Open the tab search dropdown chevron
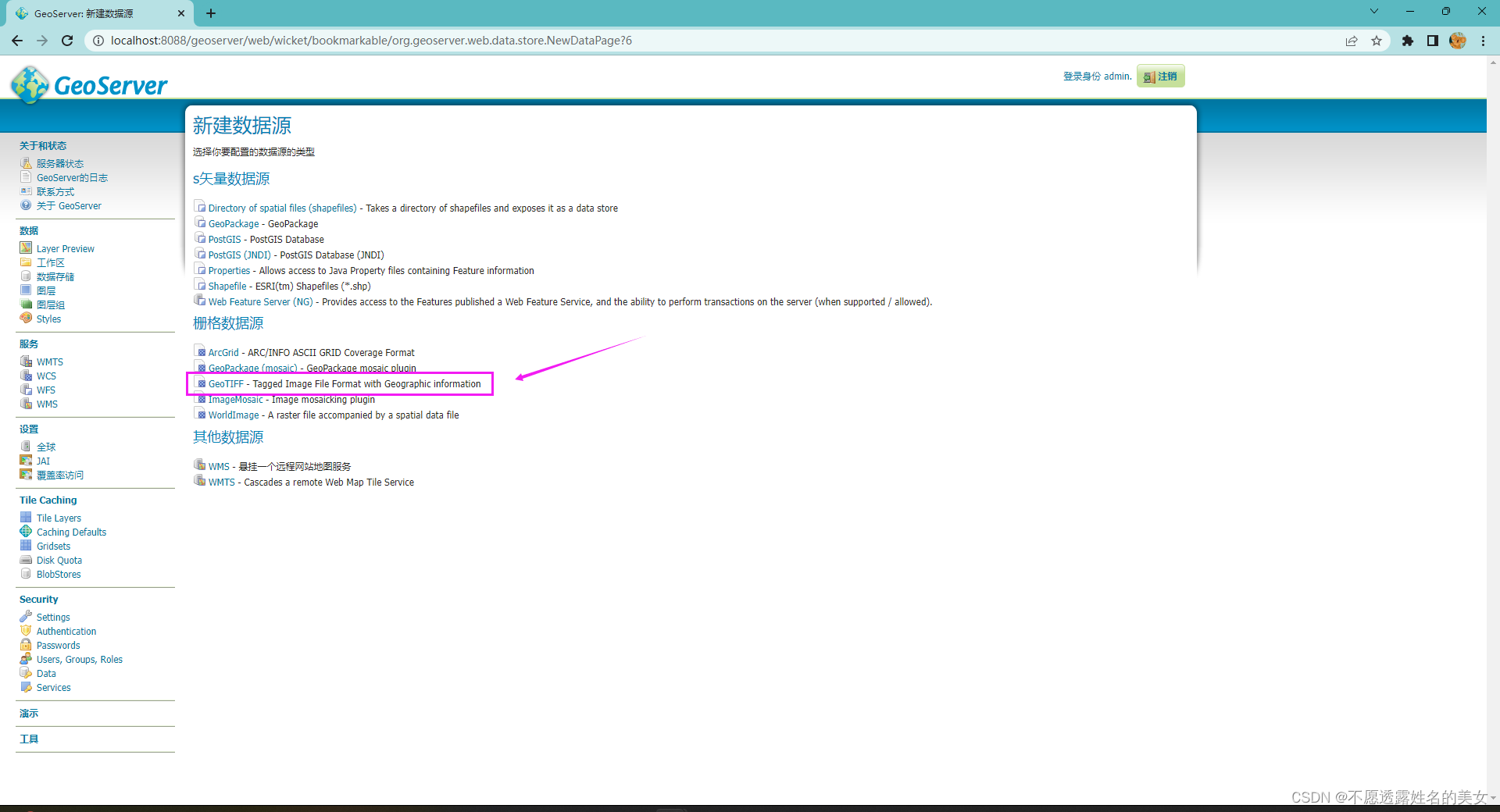This screenshot has height=812, width=1500. 1374,12
